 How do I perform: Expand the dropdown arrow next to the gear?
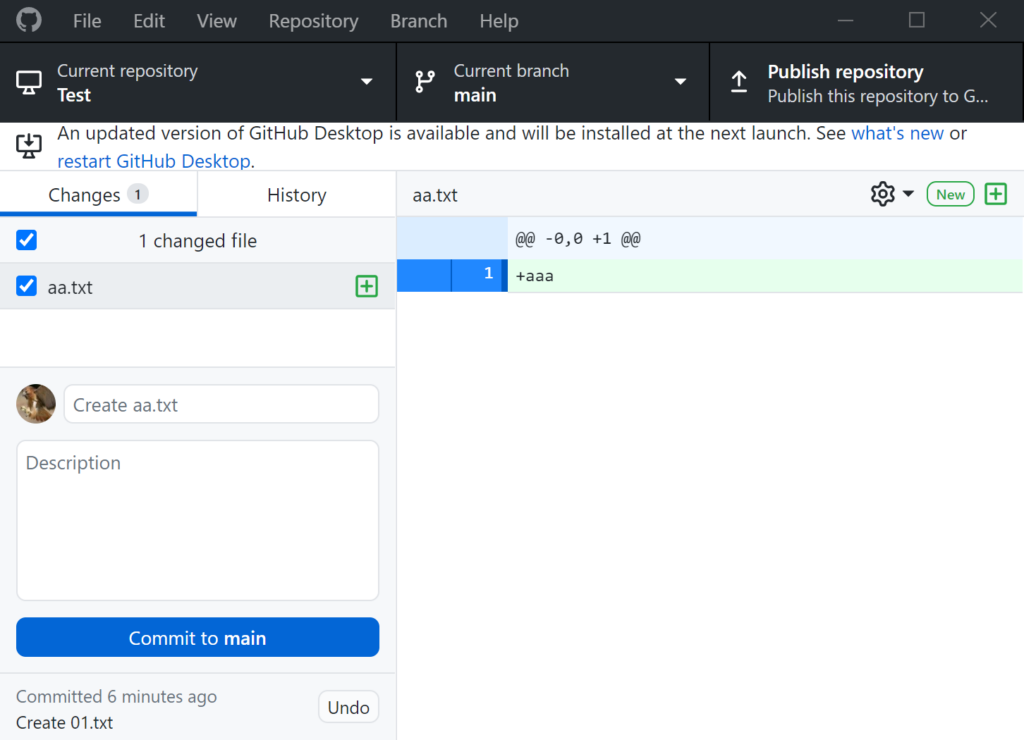pyautogui.click(x=908, y=194)
